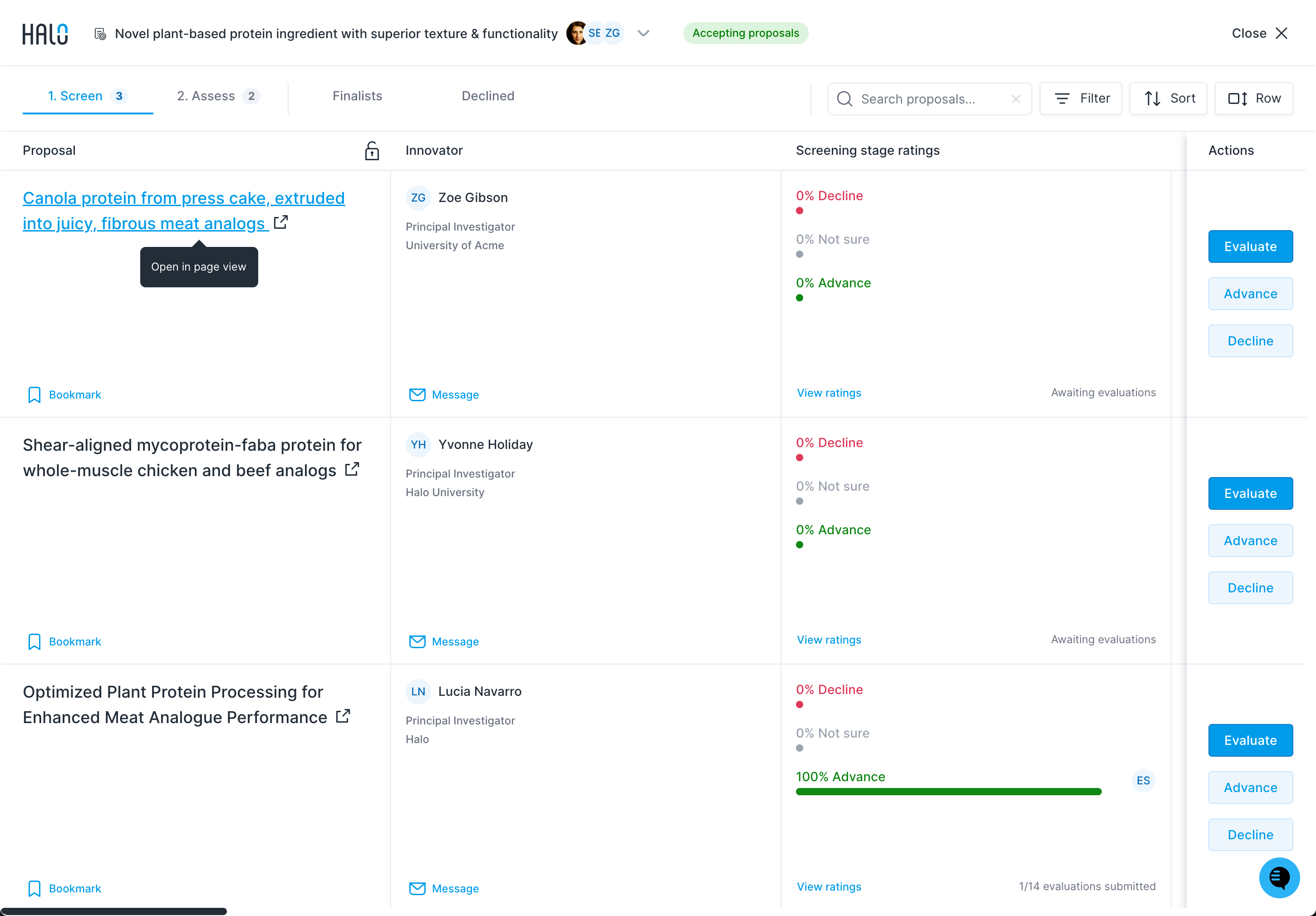Switch to 1. Screen tab
This screenshot has width=1316, height=916.
[88, 96]
